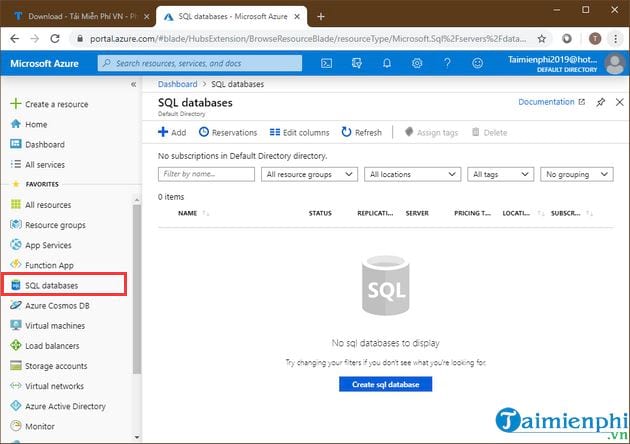The image size is (630, 444).
Task: Open Chrome three-dot menu
Action: click(615, 39)
